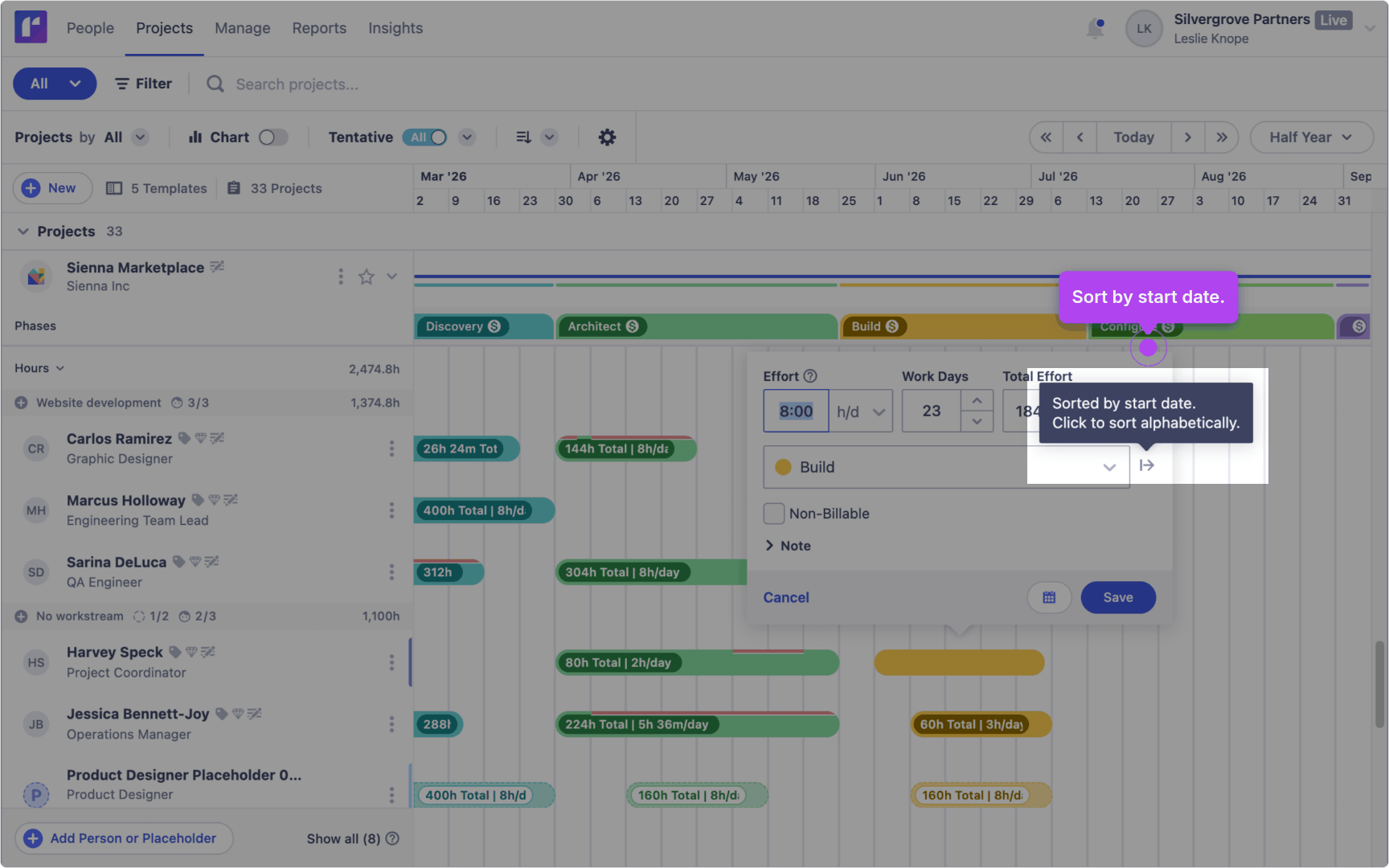
Task: Jump forward with double right arrows
Action: (1222, 137)
